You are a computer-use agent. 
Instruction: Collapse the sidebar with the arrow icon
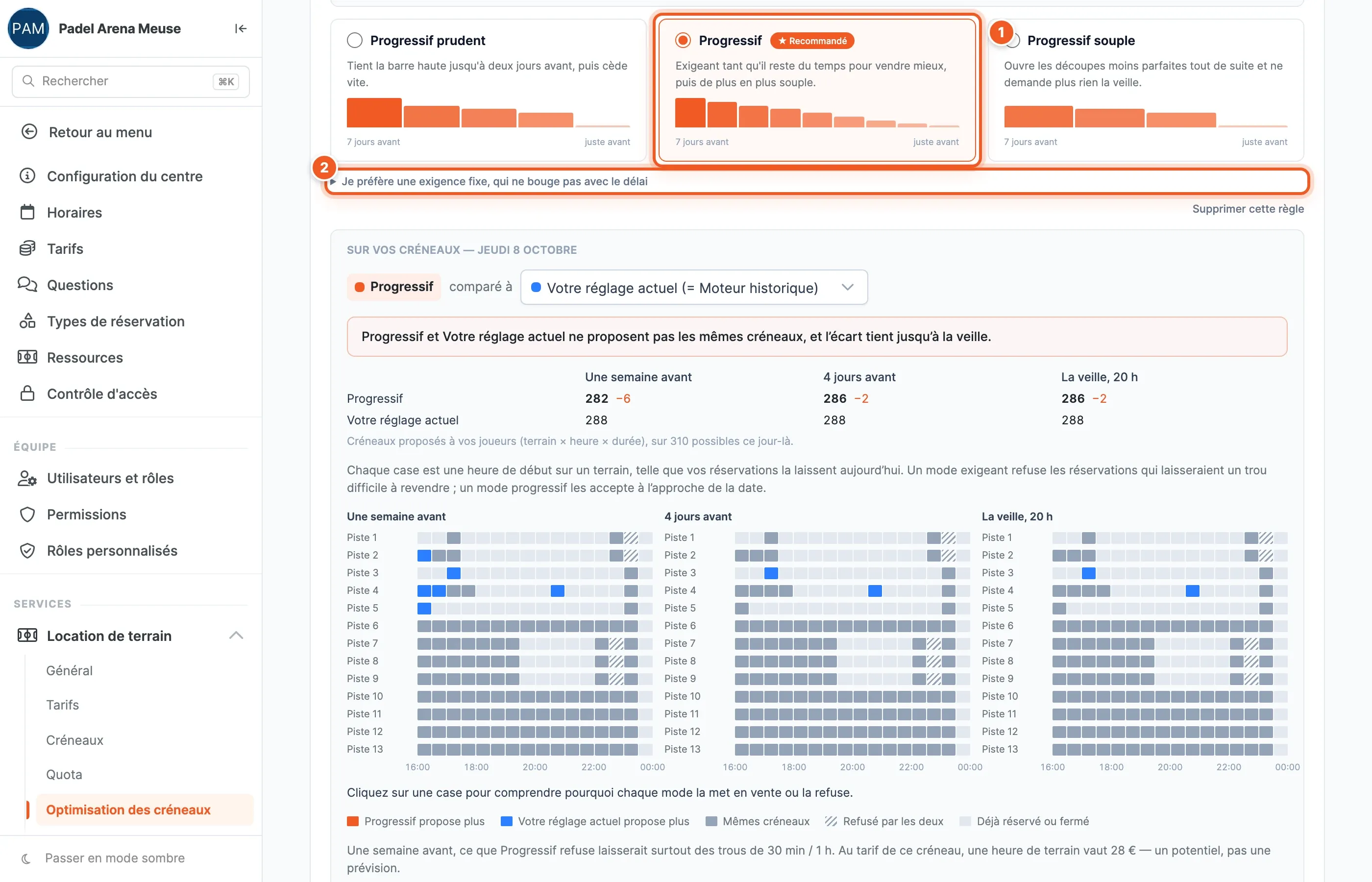(241, 28)
